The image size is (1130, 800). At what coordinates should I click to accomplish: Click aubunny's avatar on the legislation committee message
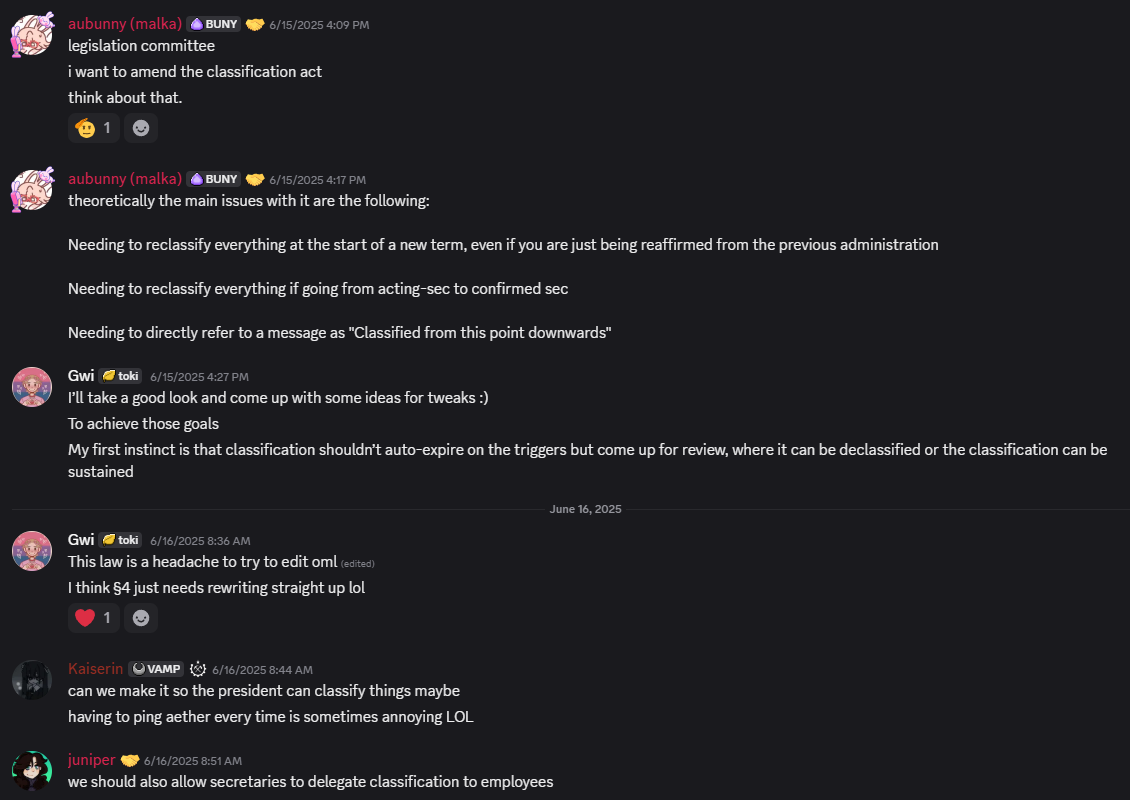coord(32,34)
